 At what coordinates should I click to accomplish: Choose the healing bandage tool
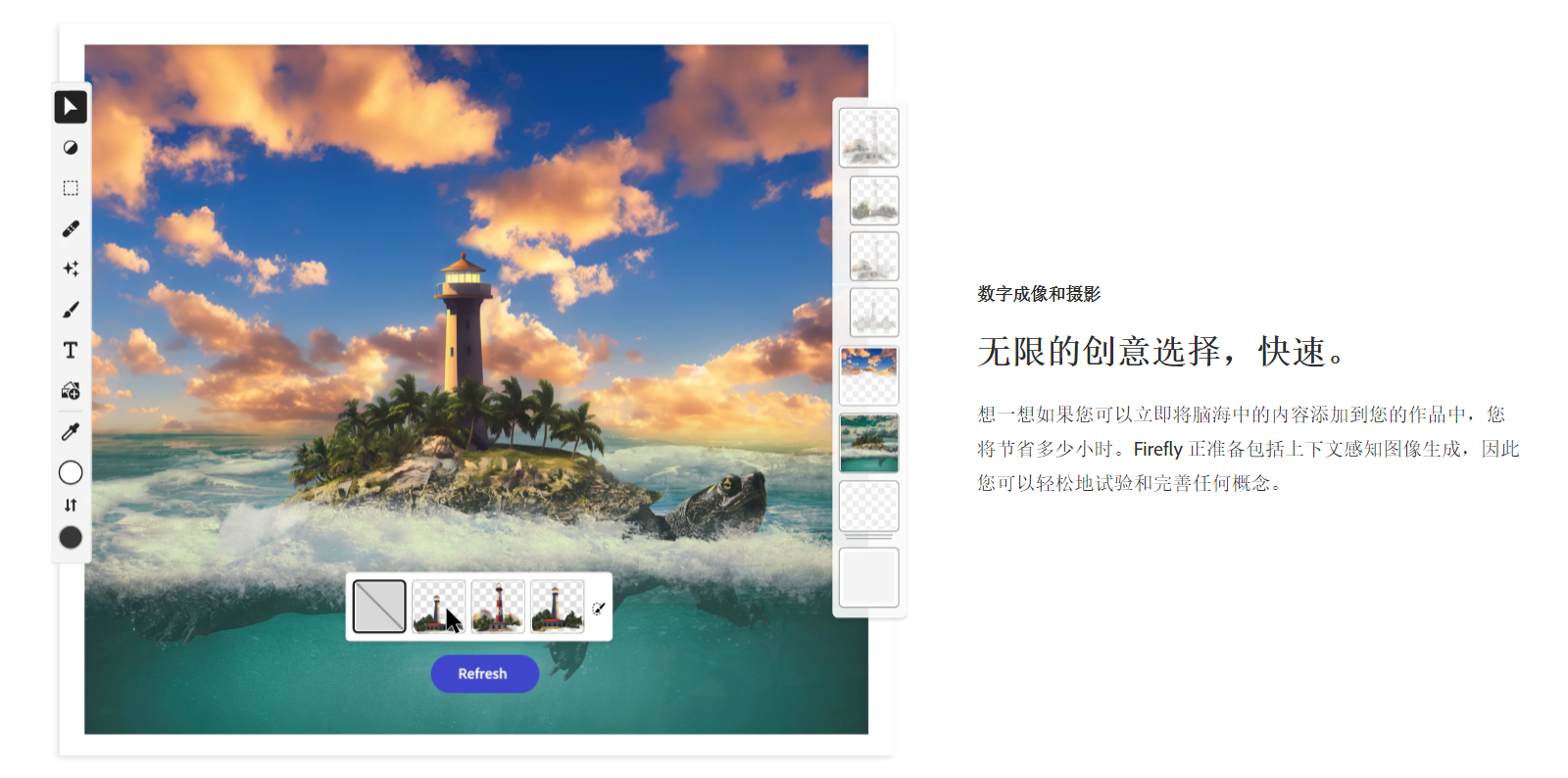coord(71,228)
